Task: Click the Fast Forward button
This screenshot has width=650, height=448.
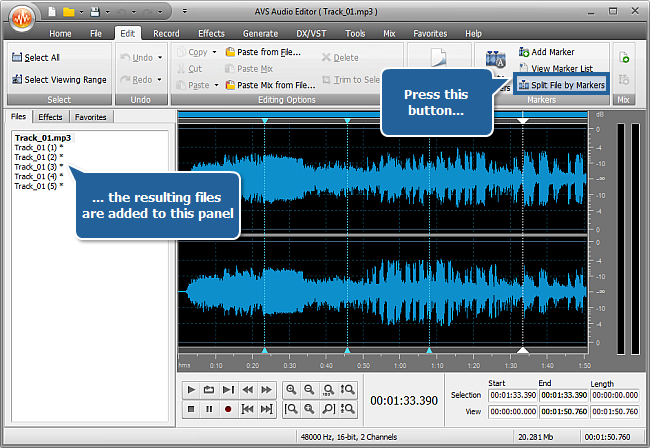Action: [267, 390]
